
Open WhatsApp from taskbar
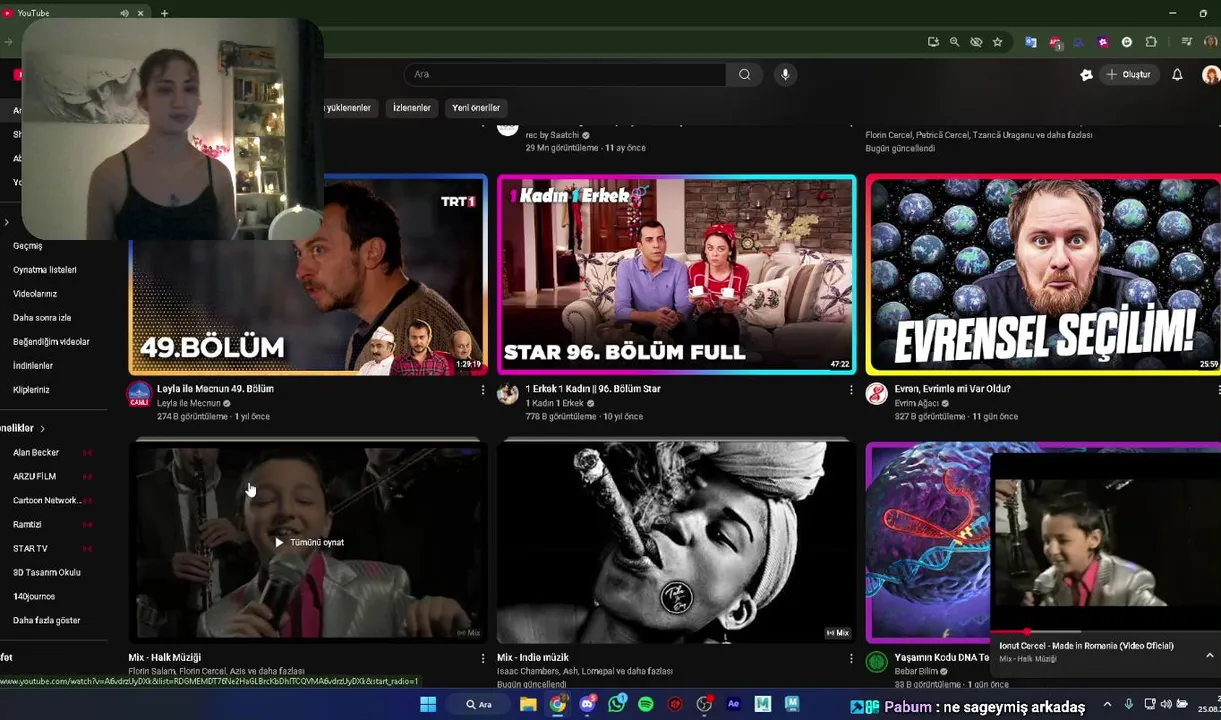tap(616, 704)
